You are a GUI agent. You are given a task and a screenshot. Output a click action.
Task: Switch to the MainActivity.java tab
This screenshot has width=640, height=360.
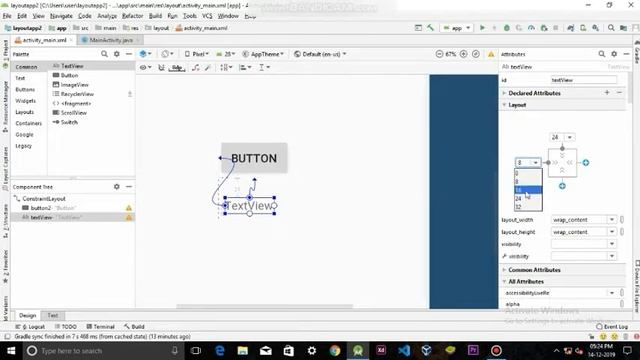pyautogui.click(x=111, y=40)
